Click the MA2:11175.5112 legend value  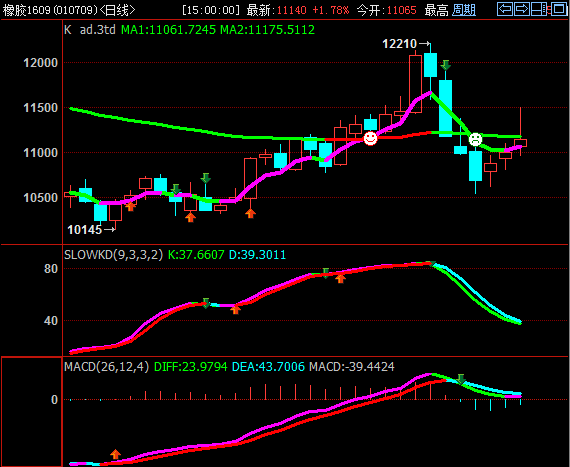(x=267, y=30)
